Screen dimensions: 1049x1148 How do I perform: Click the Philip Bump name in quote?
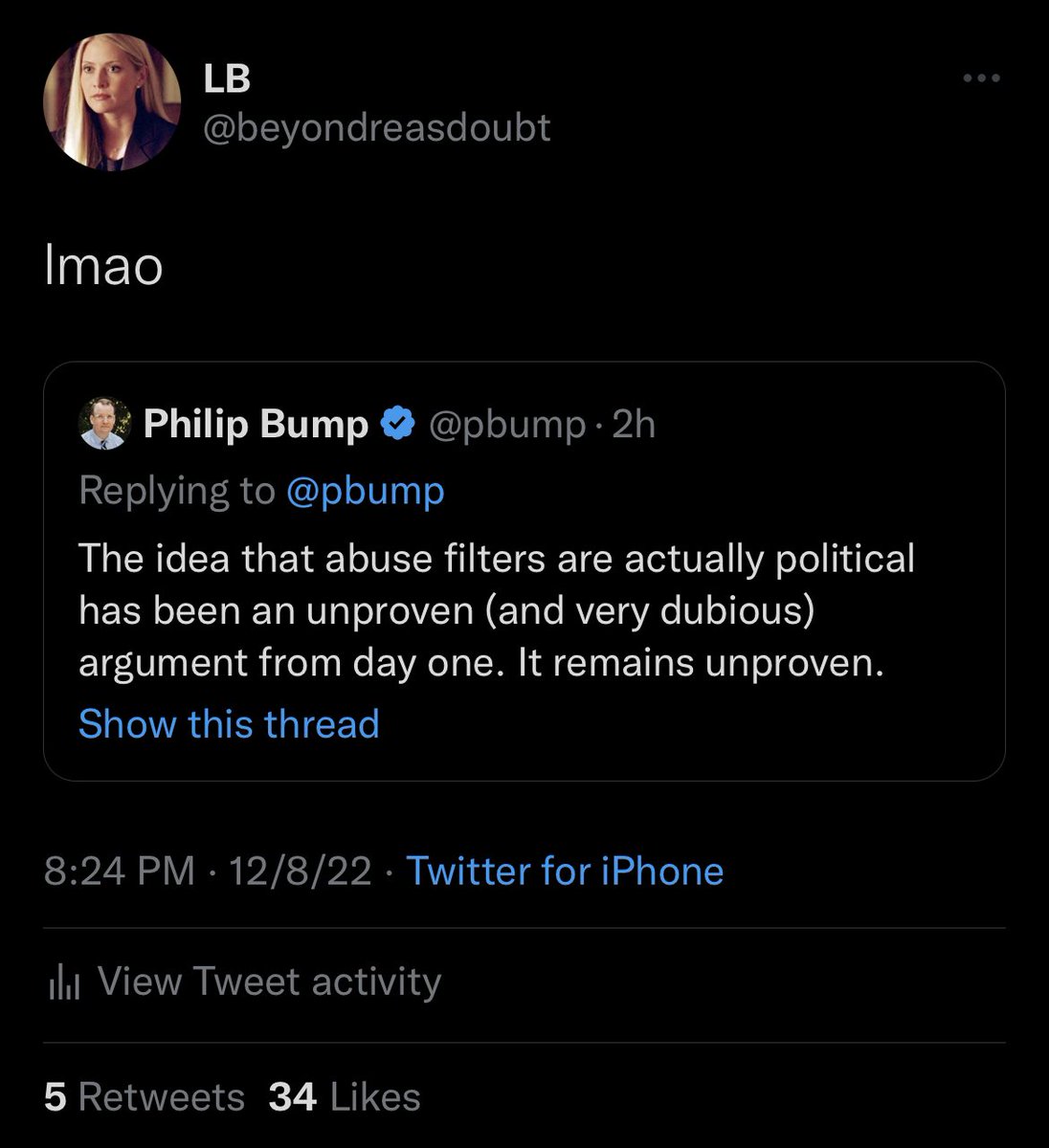pyautogui.click(x=256, y=424)
